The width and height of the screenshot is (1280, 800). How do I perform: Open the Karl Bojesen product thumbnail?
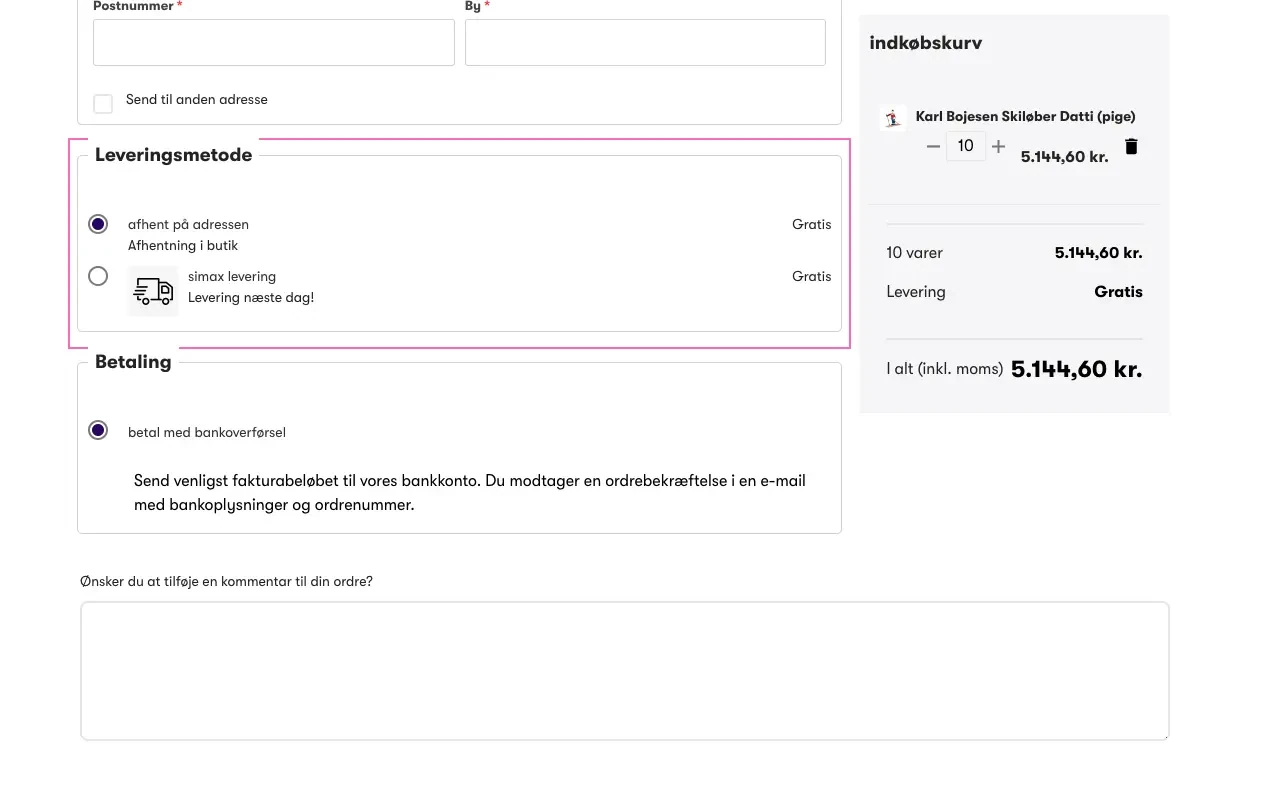tap(892, 118)
